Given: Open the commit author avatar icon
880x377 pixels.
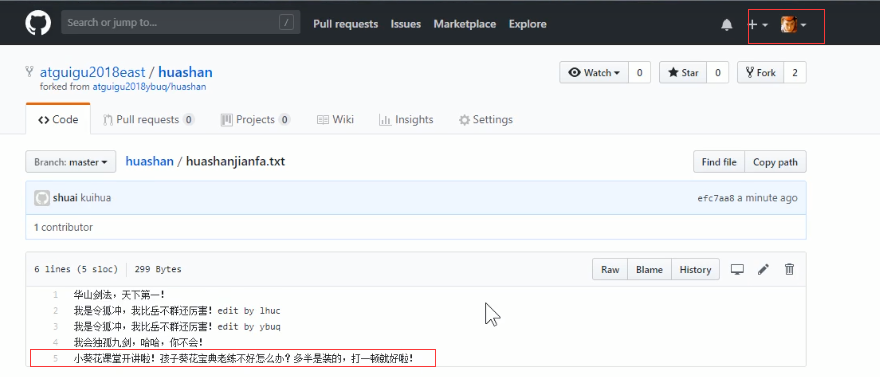Looking at the screenshot, I should [x=42, y=198].
